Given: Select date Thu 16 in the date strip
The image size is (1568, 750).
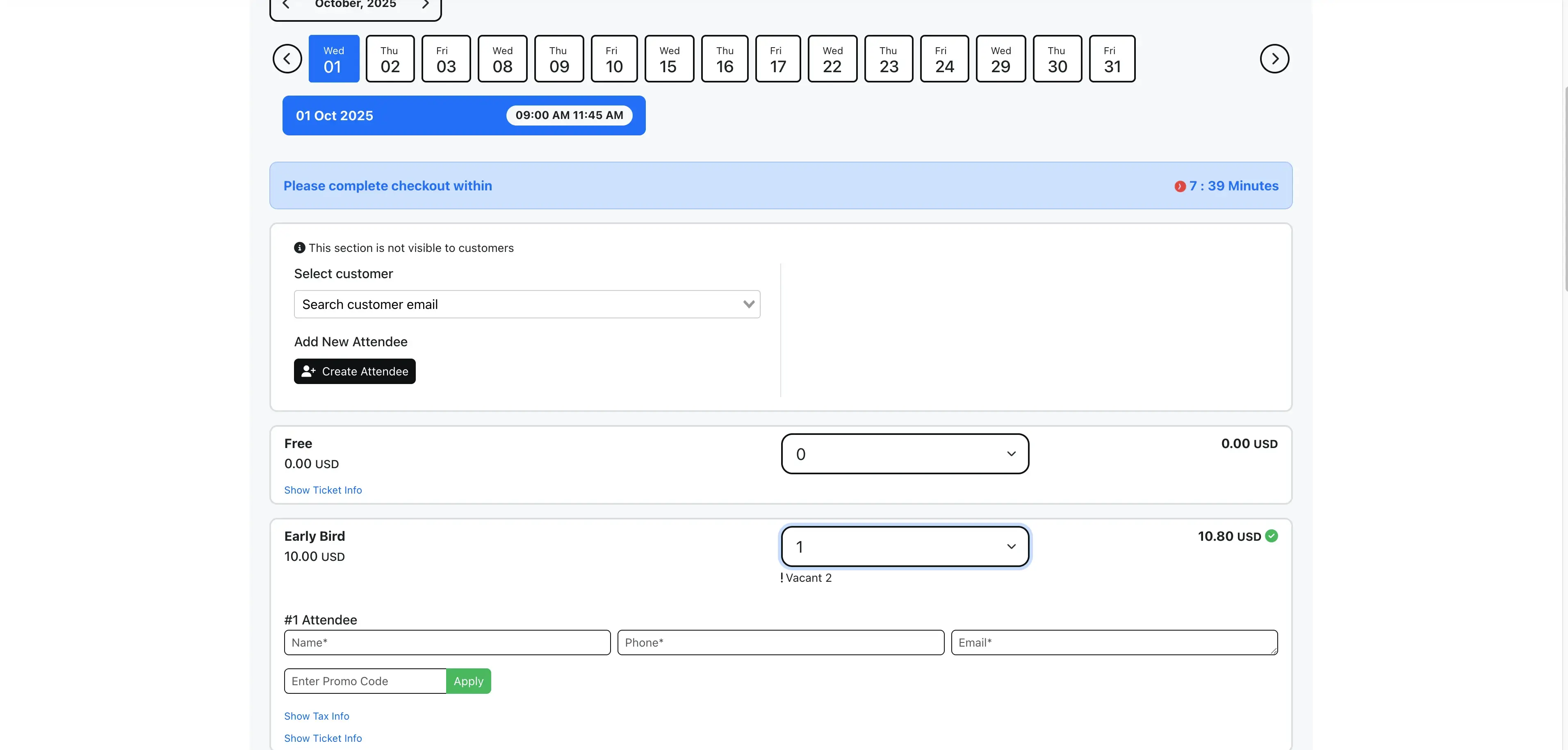Looking at the screenshot, I should coord(725,59).
